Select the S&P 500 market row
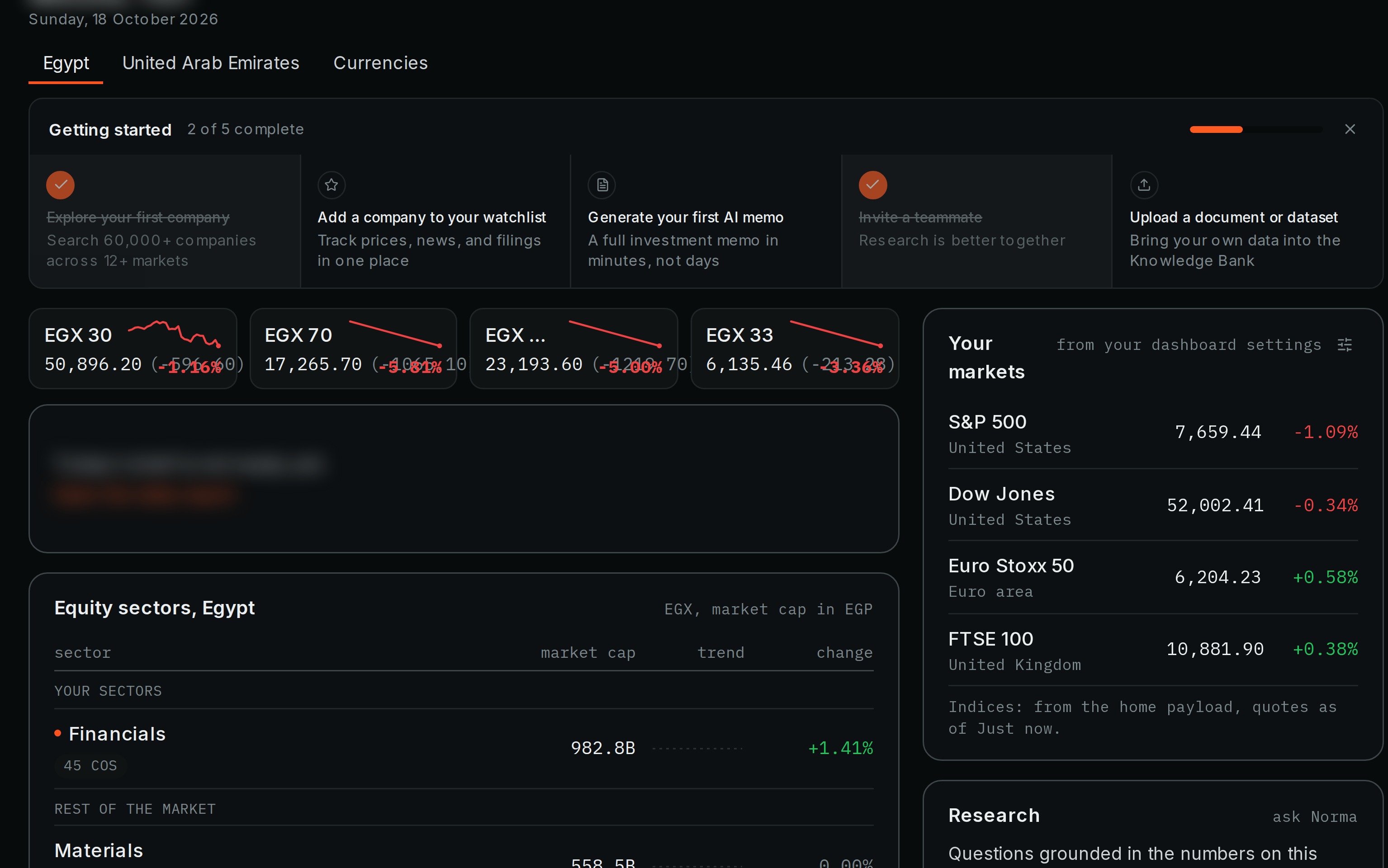The width and height of the screenshot is (1388, 868). 1152,434
